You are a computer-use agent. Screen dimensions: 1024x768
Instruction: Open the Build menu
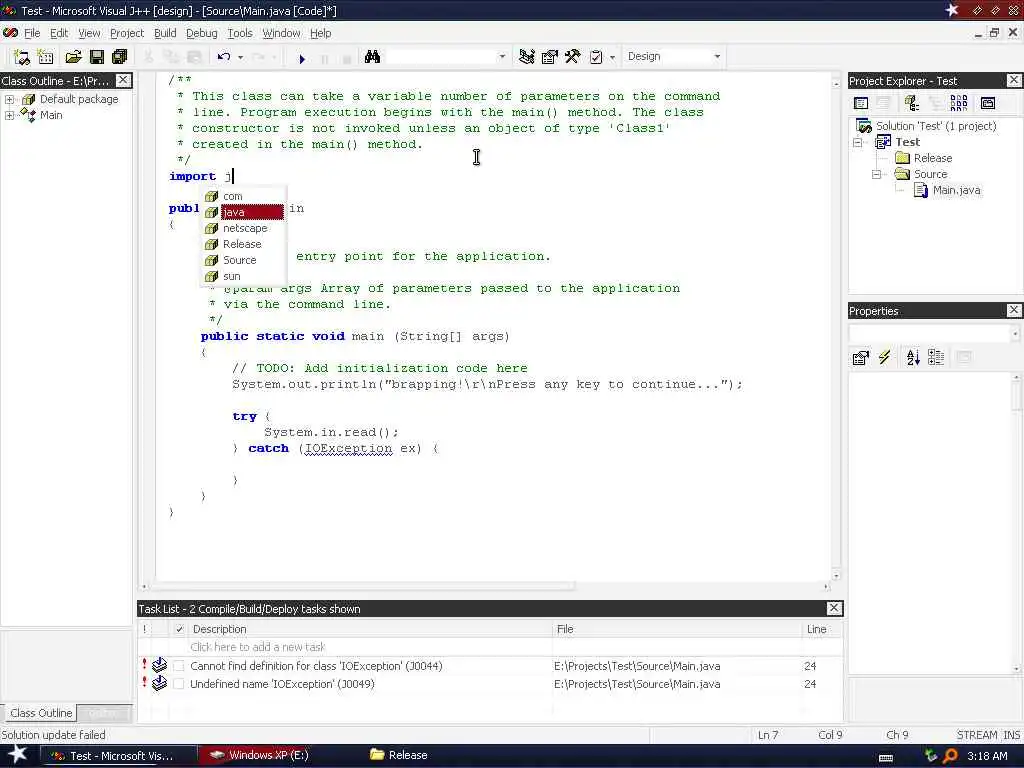(x=165, y=33)
